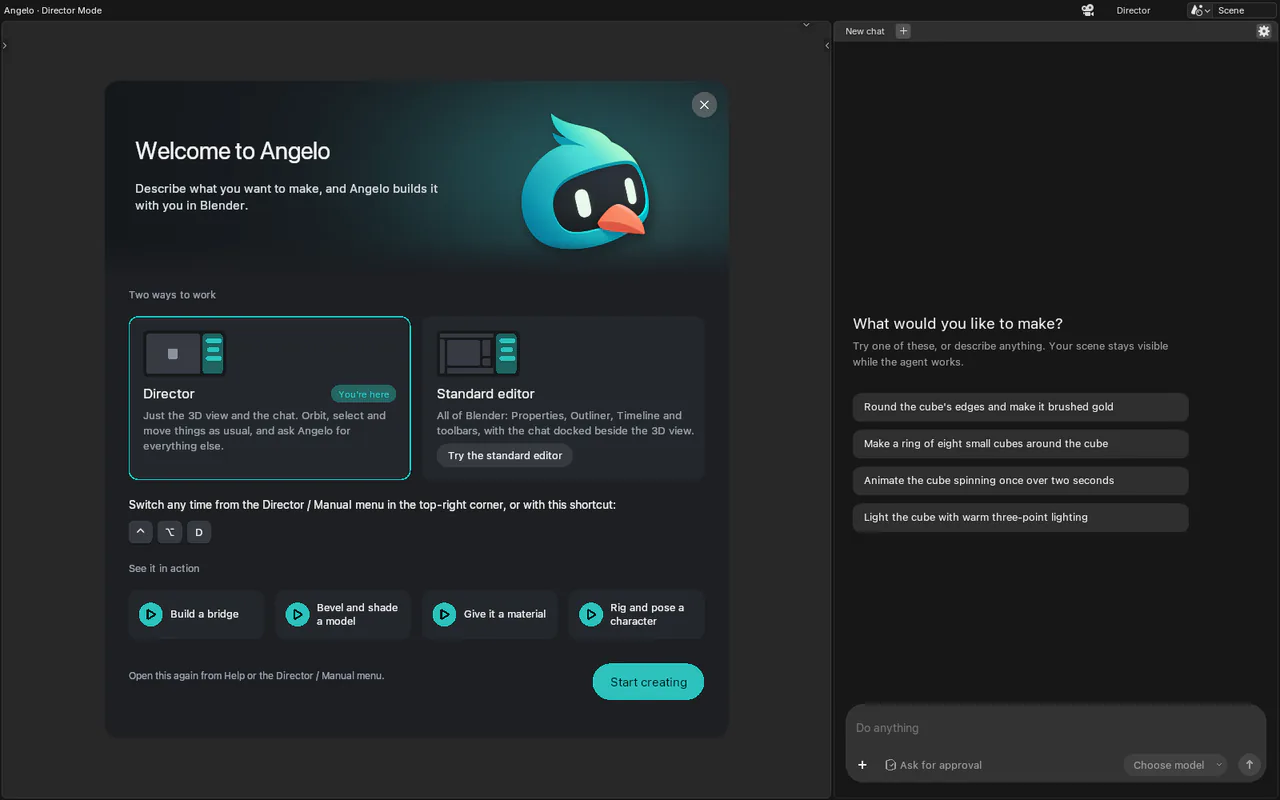Click the Option key shortcut keycap
The width and height of the screenshot is (1280, 800).
[x=170, y=532]
